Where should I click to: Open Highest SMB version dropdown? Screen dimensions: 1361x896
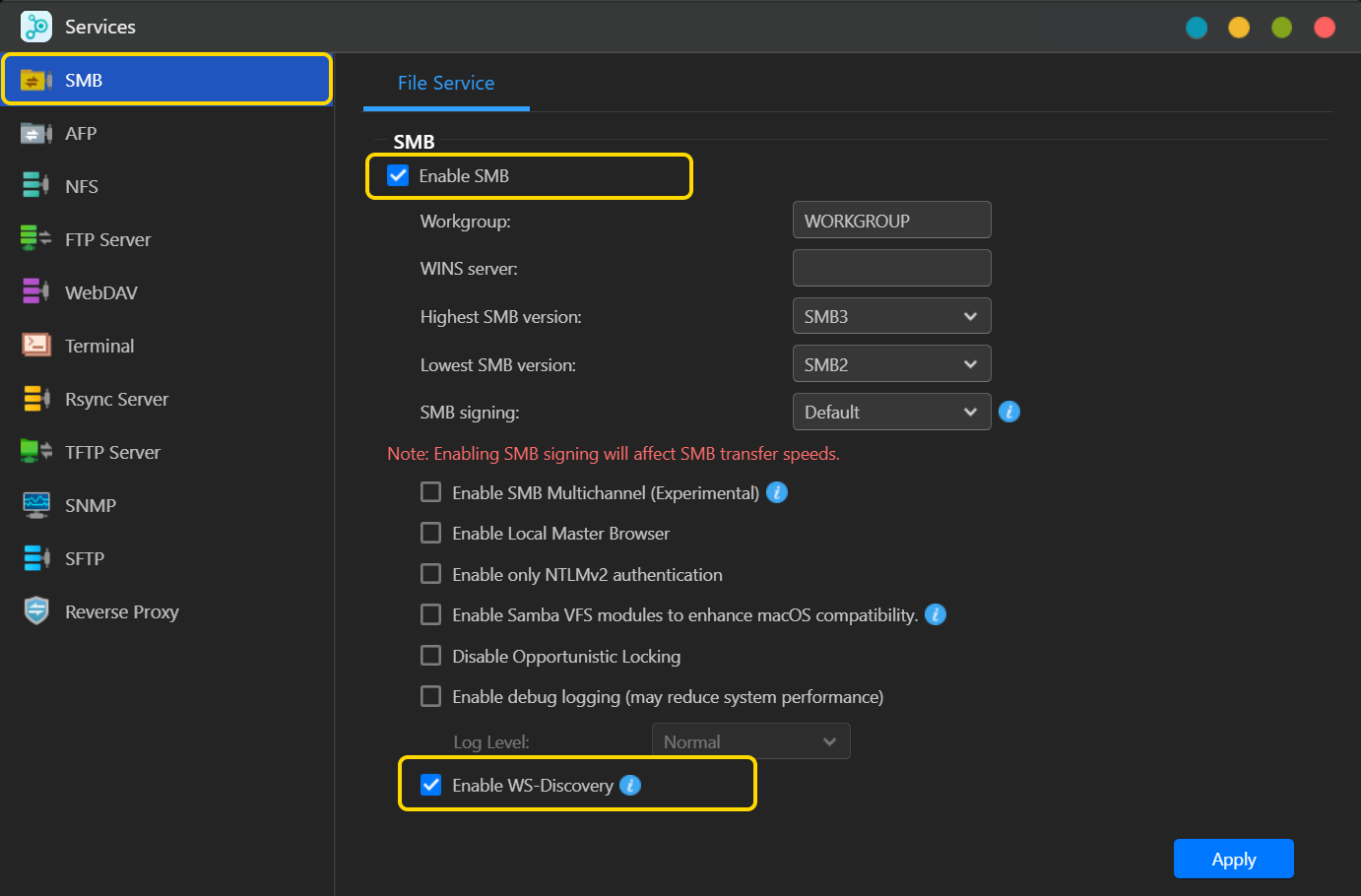coord(891,316)
